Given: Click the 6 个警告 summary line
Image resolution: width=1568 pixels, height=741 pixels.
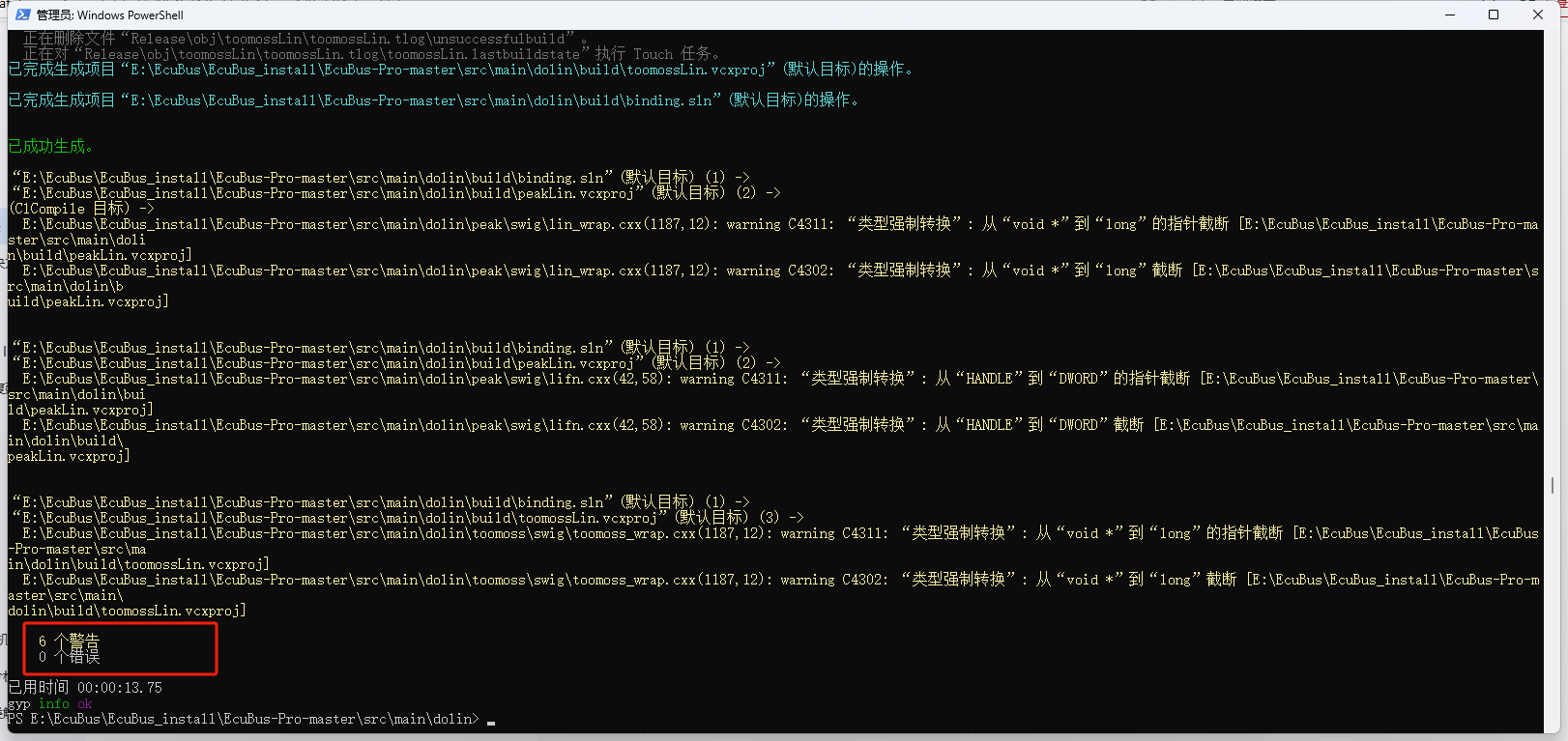Looking at the screenshot, I should [69, 641].
